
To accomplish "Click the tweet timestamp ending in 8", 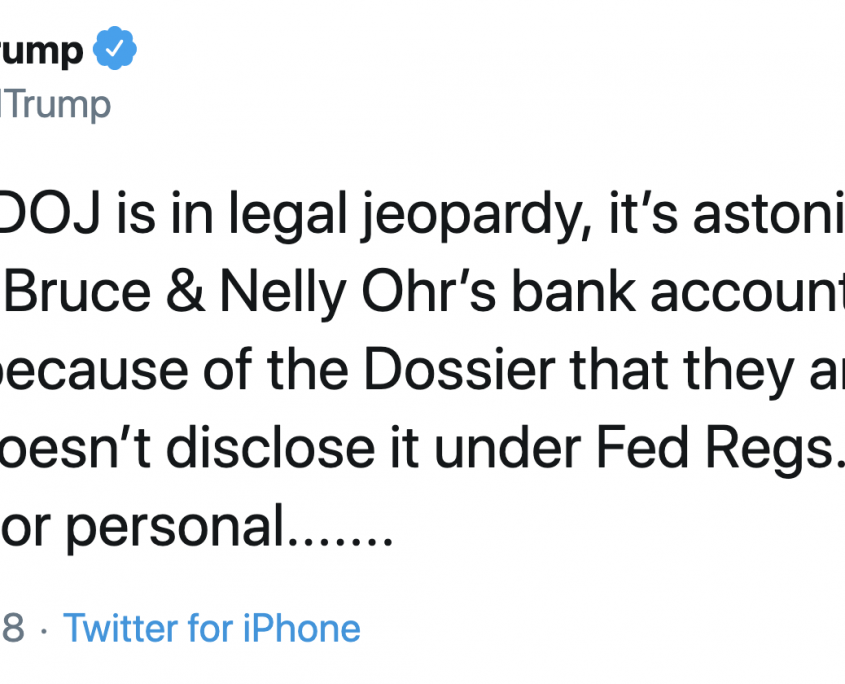I will click(12, 628).
